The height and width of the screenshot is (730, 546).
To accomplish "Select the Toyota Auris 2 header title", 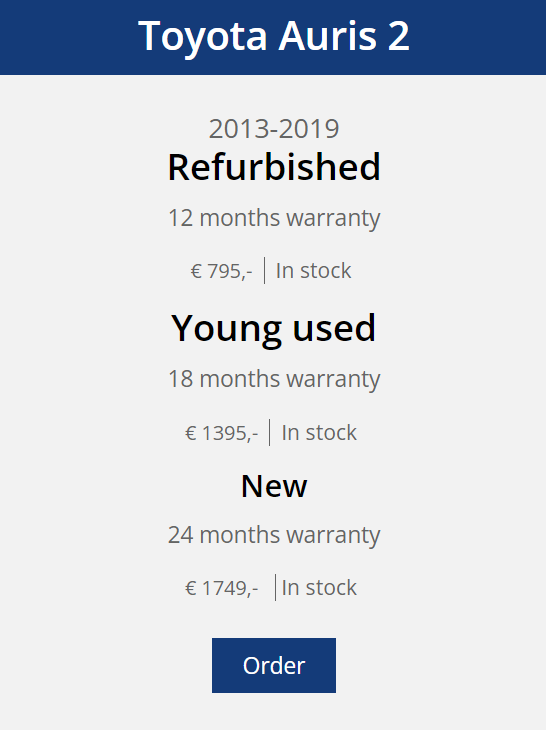I will coord(274,36).
